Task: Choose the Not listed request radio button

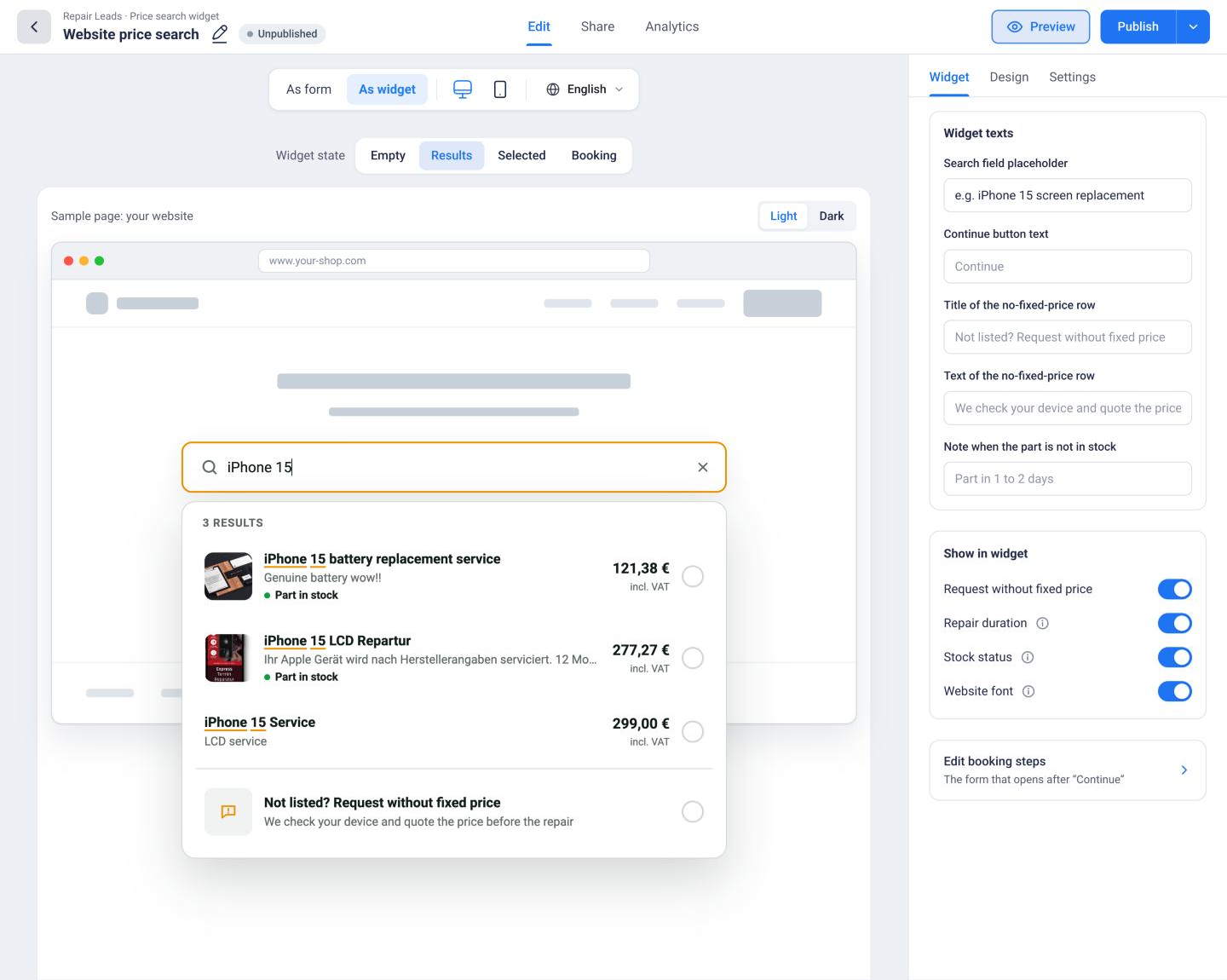Action: click(693, 811)
